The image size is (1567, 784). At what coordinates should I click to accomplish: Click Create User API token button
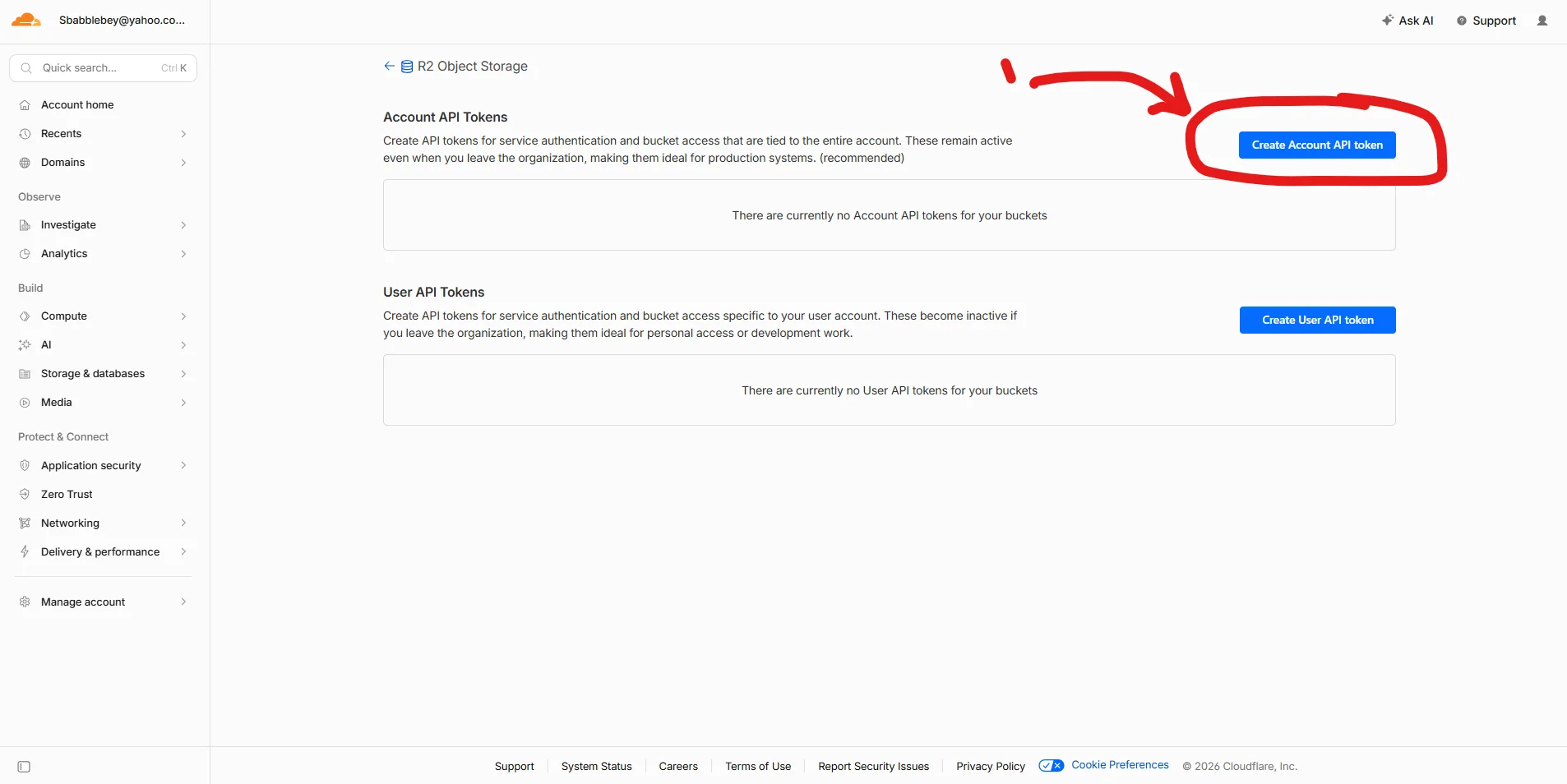coord(1317,320)
